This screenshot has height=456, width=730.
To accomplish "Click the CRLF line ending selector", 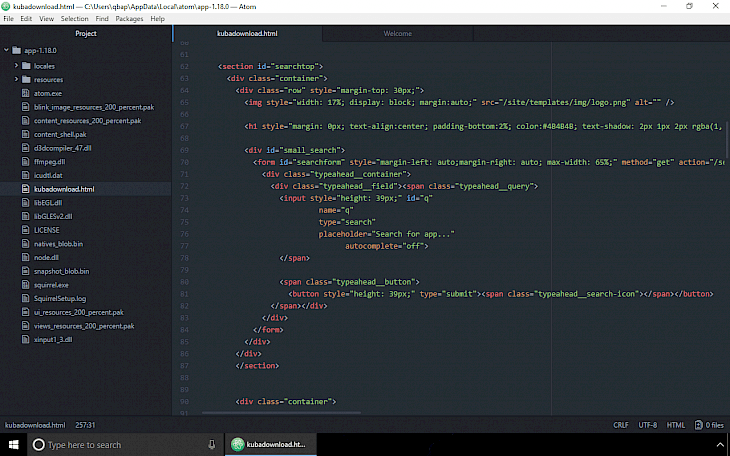I will [x=621, y=425].
